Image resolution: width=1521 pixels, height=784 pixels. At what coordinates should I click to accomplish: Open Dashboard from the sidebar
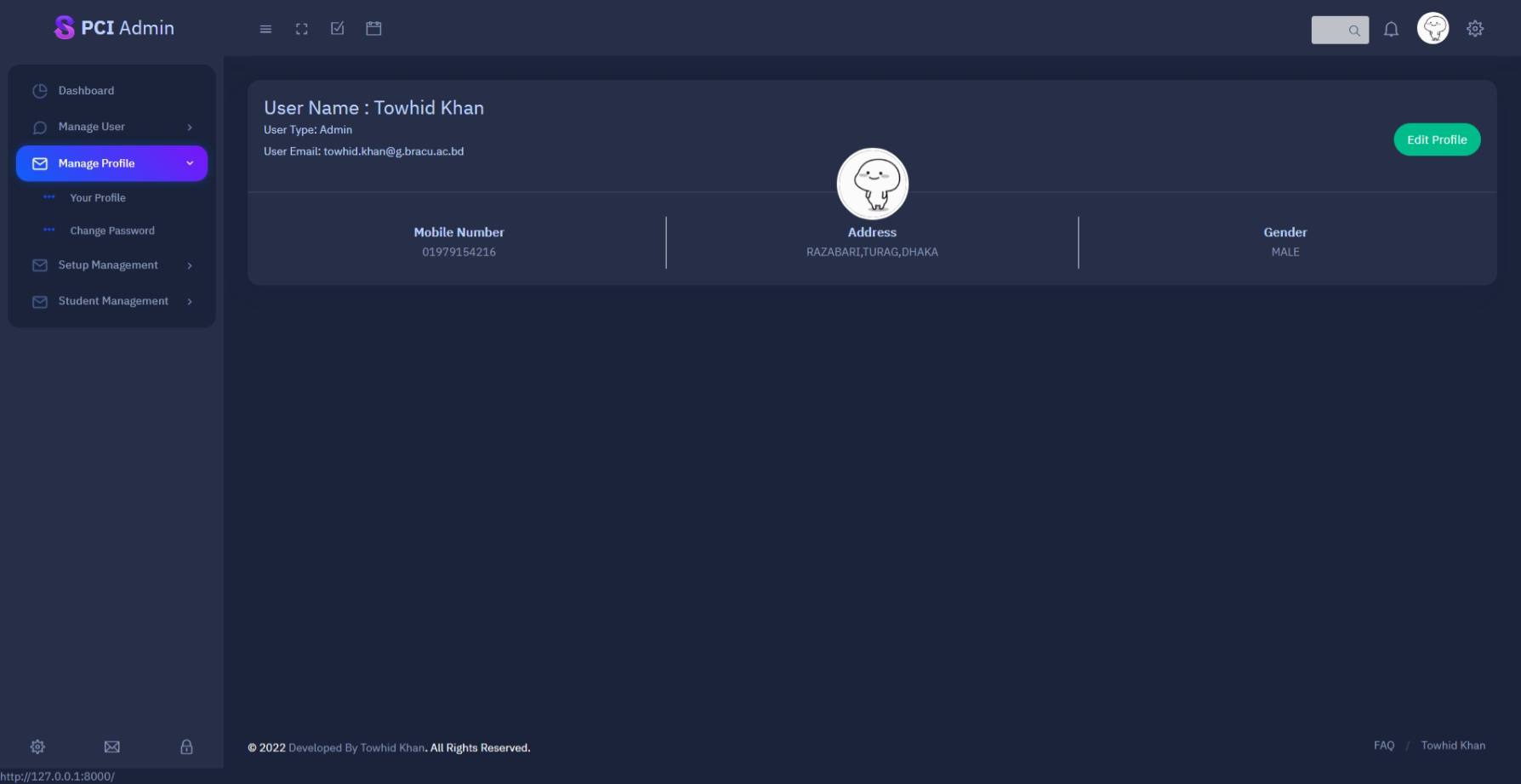coord(85,90)
